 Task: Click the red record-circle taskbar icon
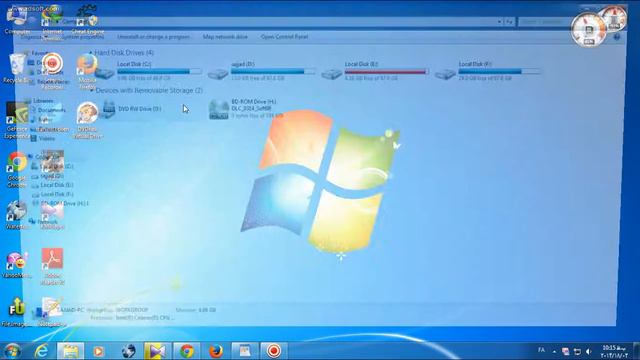click(273, 351)
